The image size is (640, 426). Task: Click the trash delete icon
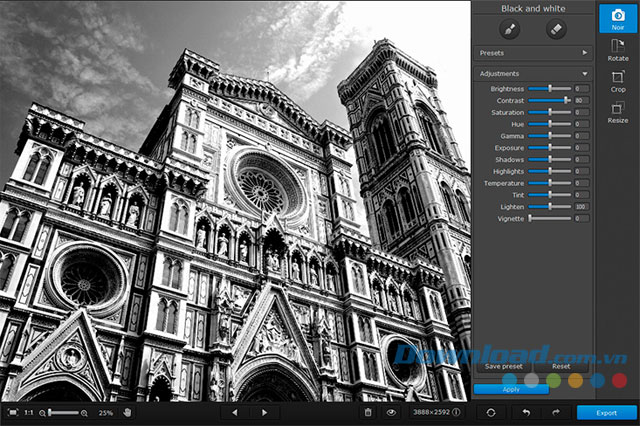pyautogui.click(x=368, y=412)
